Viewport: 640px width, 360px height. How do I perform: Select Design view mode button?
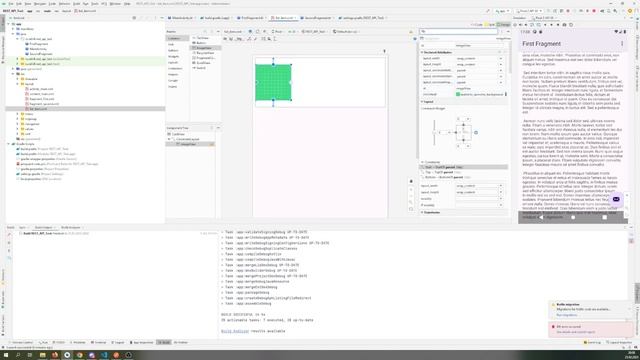[504, 25]
